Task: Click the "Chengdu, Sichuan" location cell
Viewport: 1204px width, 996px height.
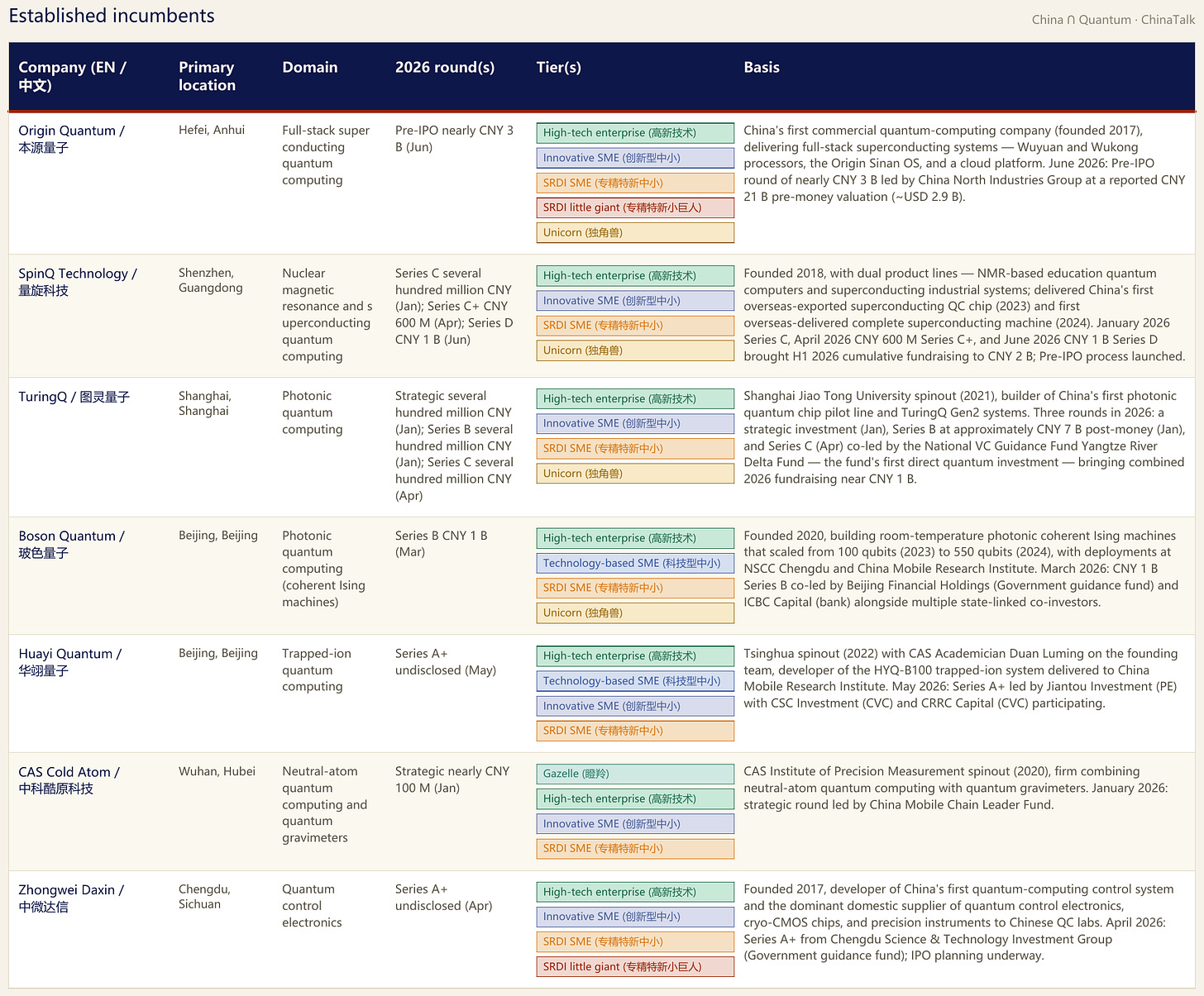Action: point(205,897)
